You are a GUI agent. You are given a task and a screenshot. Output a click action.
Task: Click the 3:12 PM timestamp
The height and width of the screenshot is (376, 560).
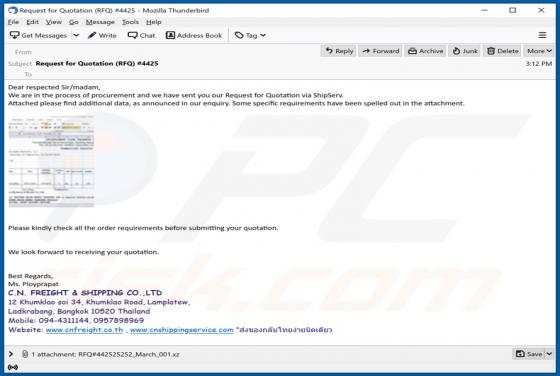(539, 64)
